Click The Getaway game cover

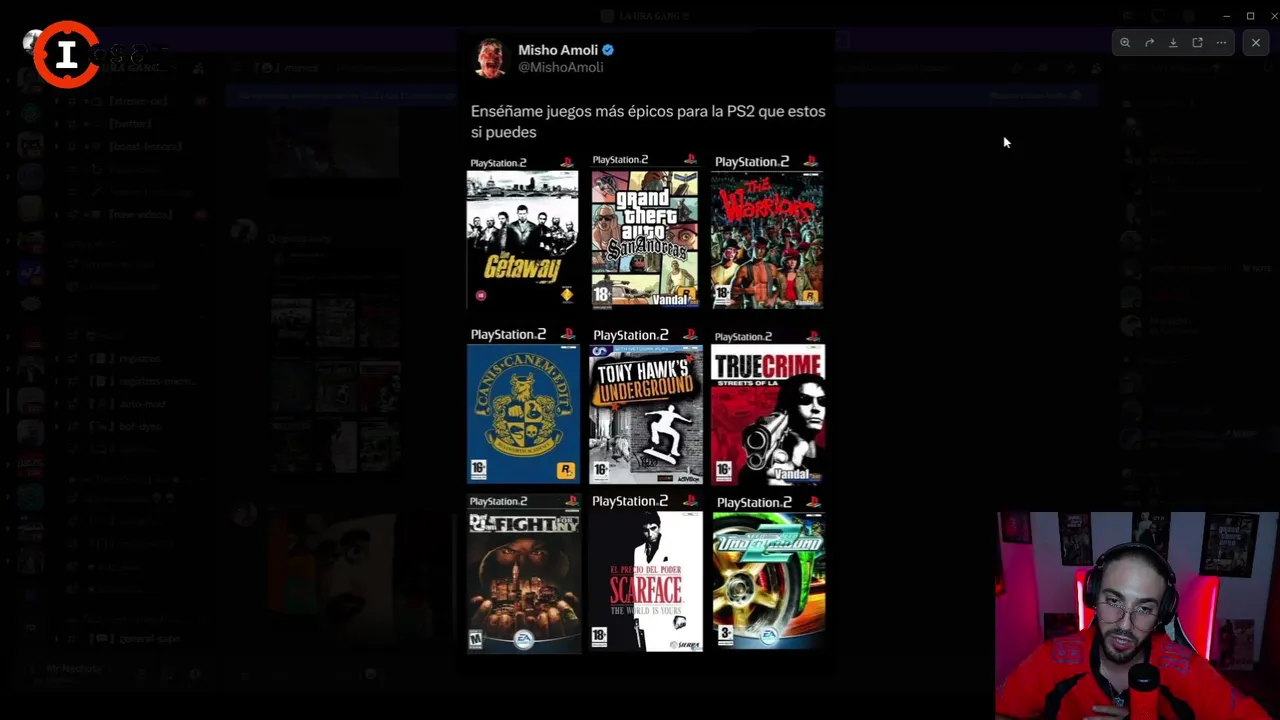522,232
